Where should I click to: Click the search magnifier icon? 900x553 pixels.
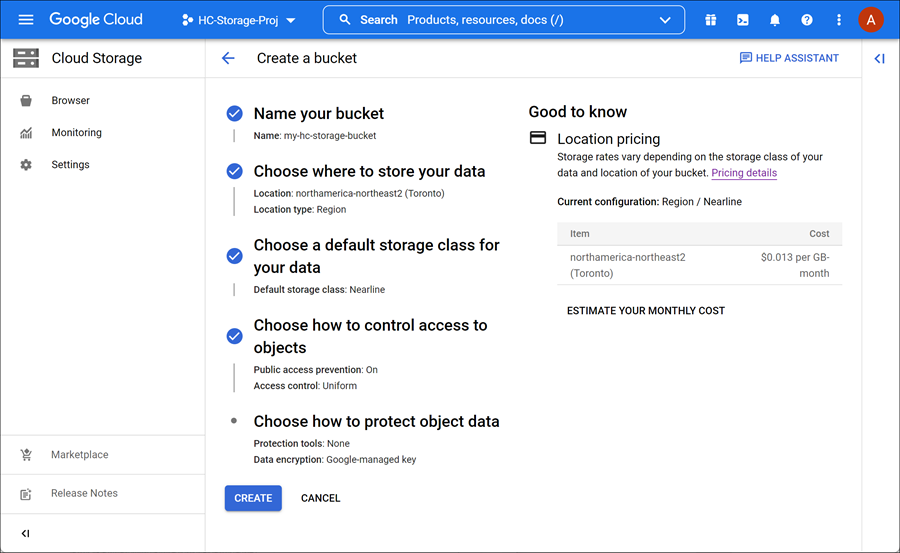(344, 20)
